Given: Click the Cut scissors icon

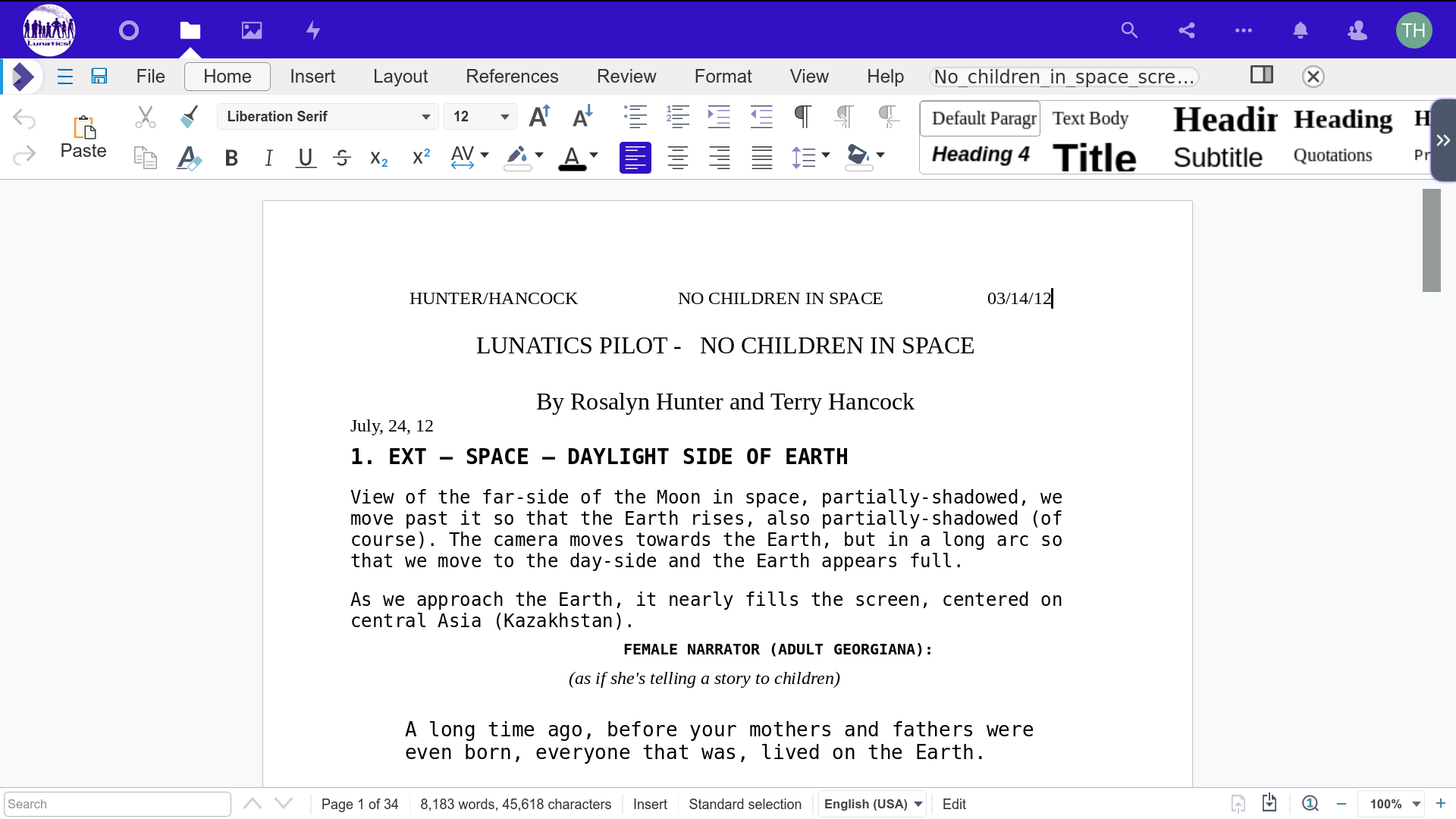Looking at the screenshot, I should click(145, 116).
